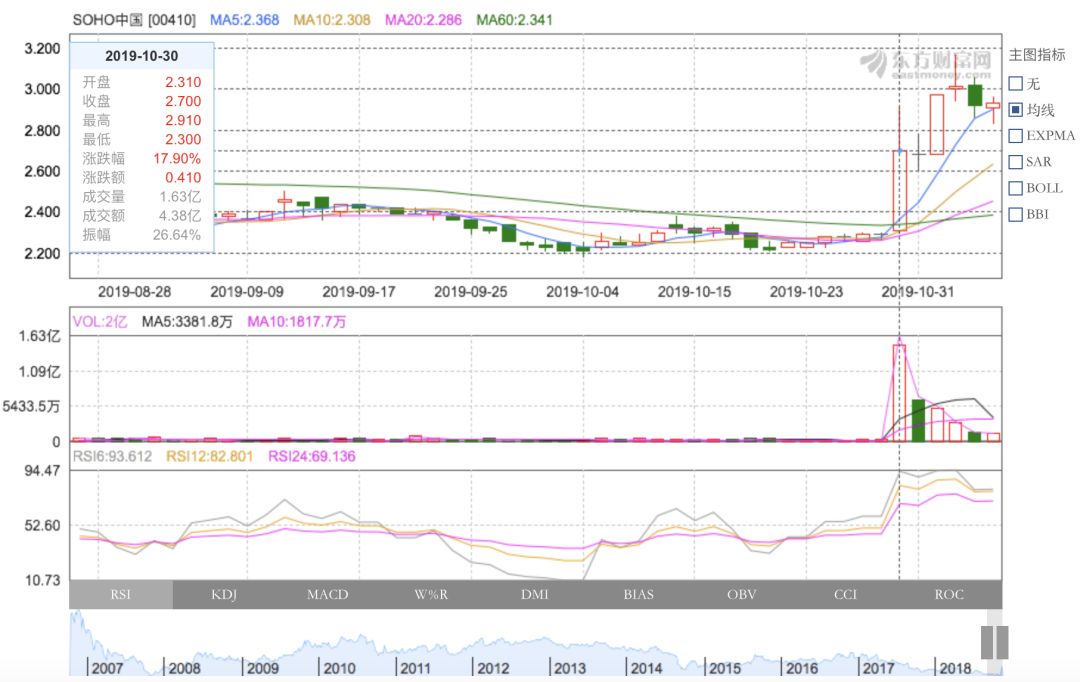Switch to the OBV indicator tab

(742, 595)
